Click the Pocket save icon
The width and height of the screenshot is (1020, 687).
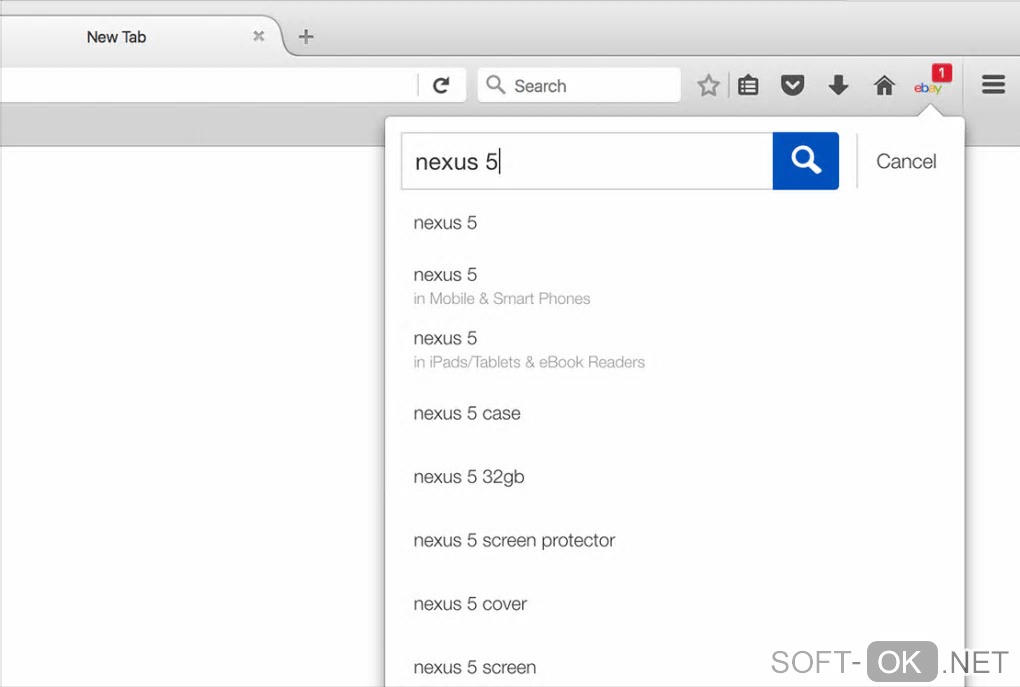coord(792,86)
